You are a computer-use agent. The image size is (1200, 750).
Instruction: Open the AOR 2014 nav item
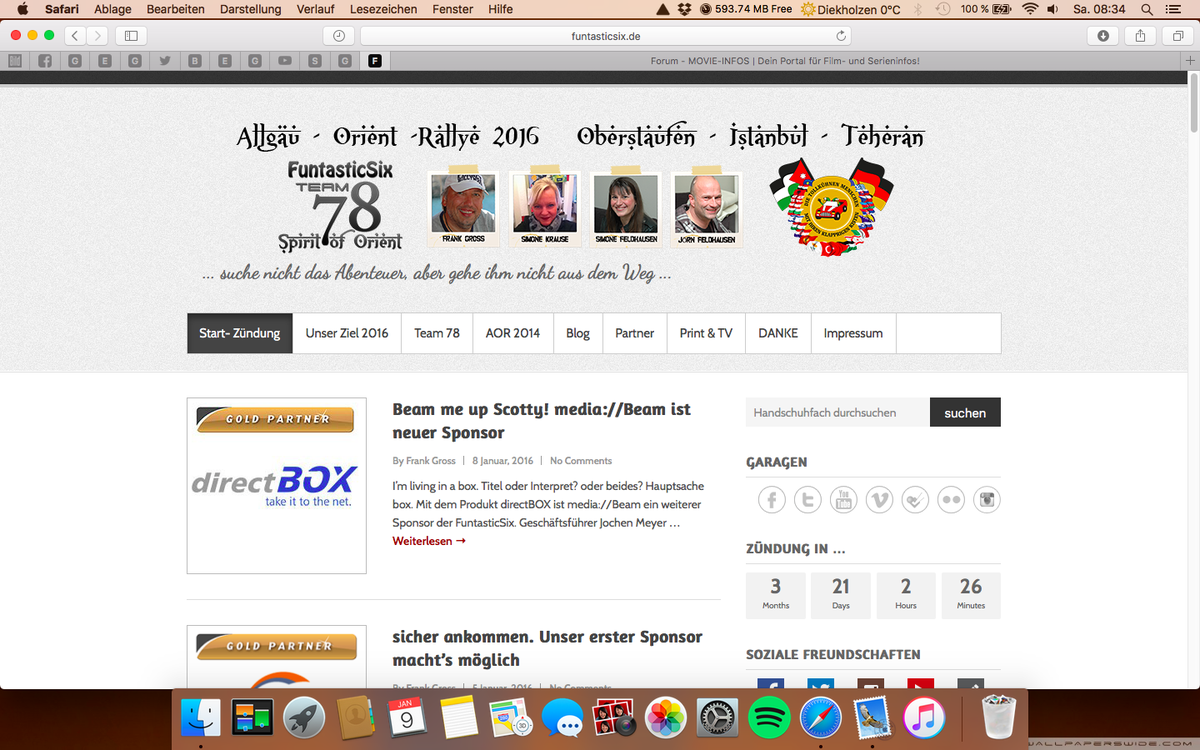[x=513, y=333]
